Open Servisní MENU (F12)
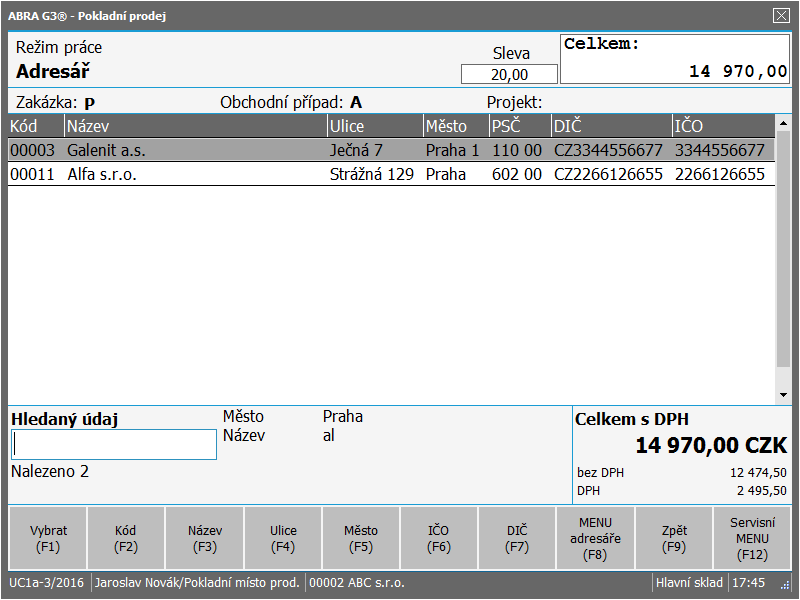The width and height of the screenshot is (800, 600). 752,538
